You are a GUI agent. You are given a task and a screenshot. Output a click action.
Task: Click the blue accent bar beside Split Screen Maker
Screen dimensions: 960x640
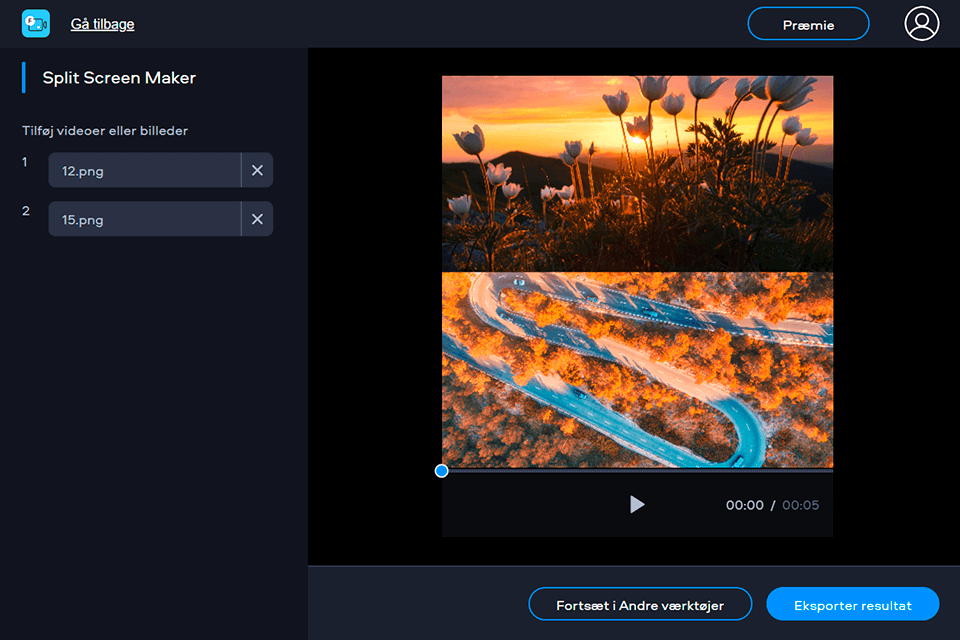[25, 77]
